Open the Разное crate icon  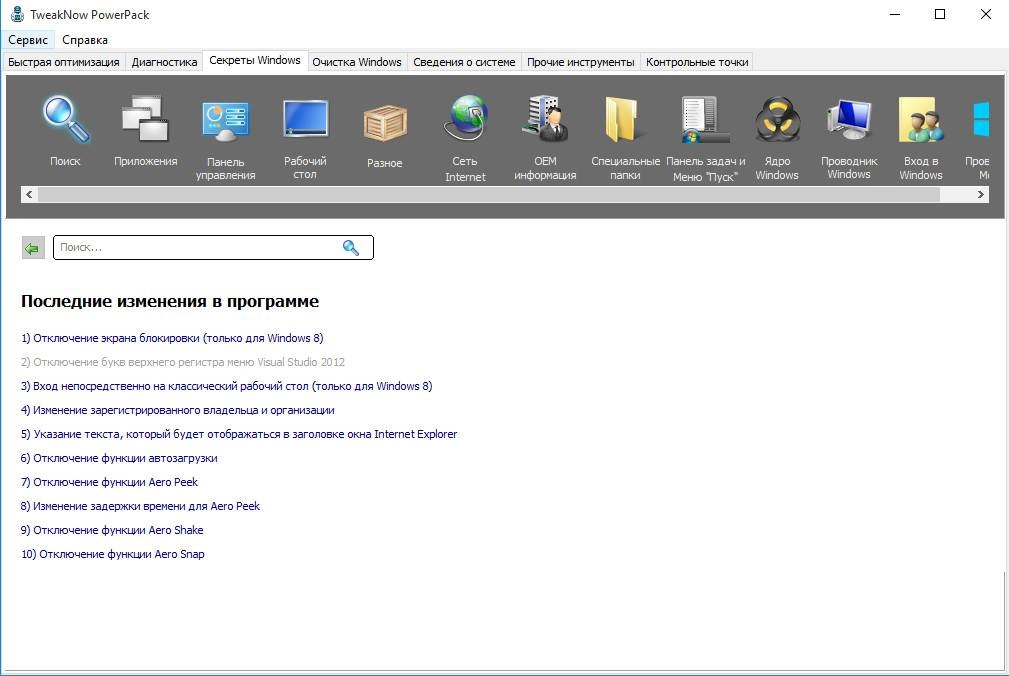385,122
